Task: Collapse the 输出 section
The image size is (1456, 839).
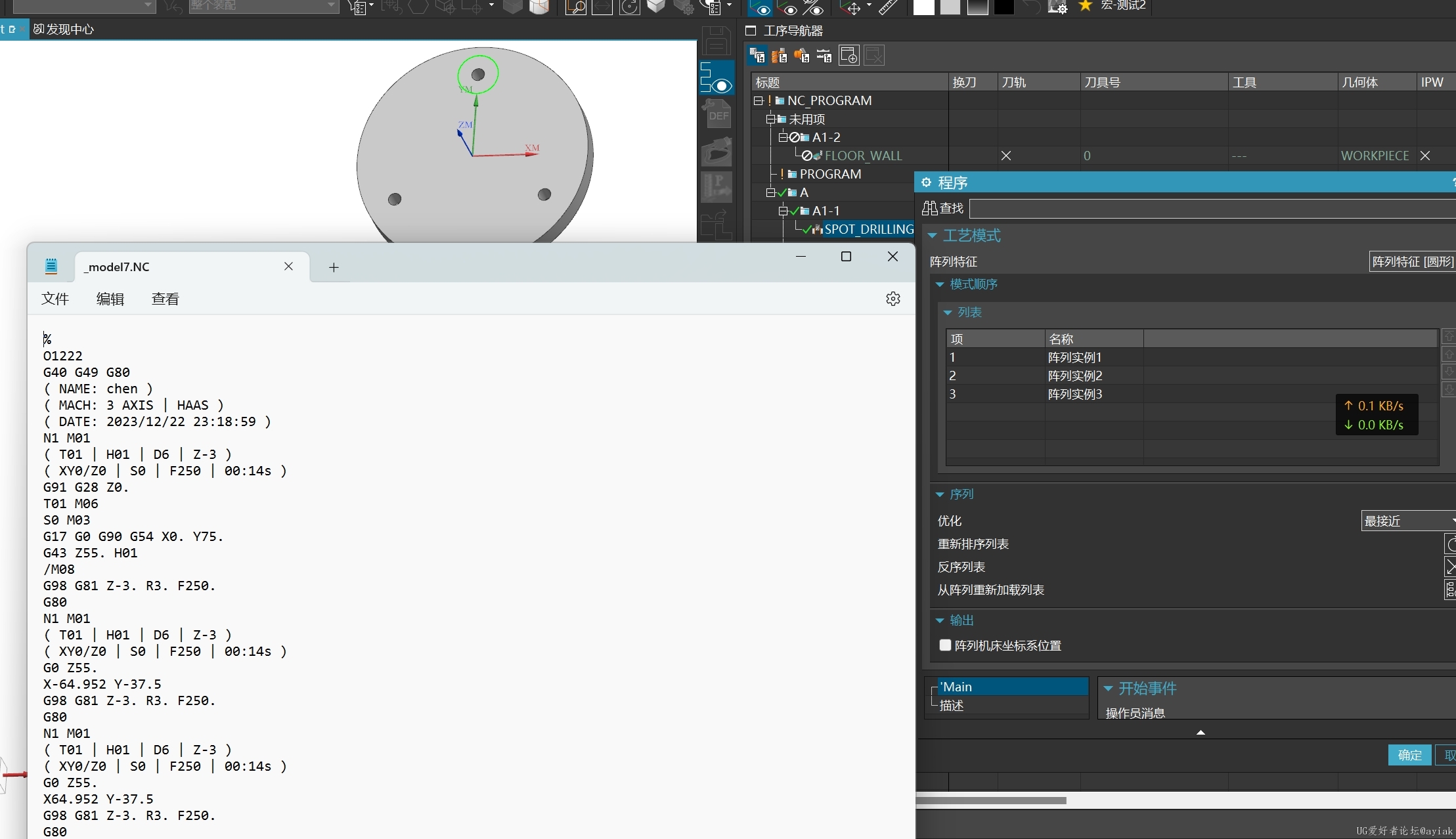Action: pos(940,620)
